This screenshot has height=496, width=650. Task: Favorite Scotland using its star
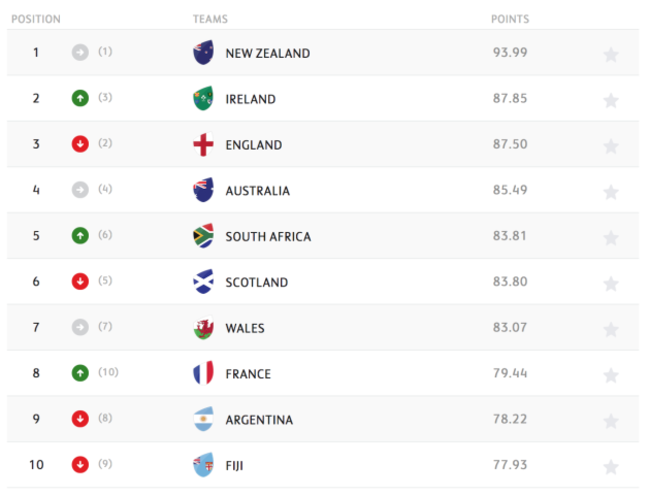[x=611, y=283]
